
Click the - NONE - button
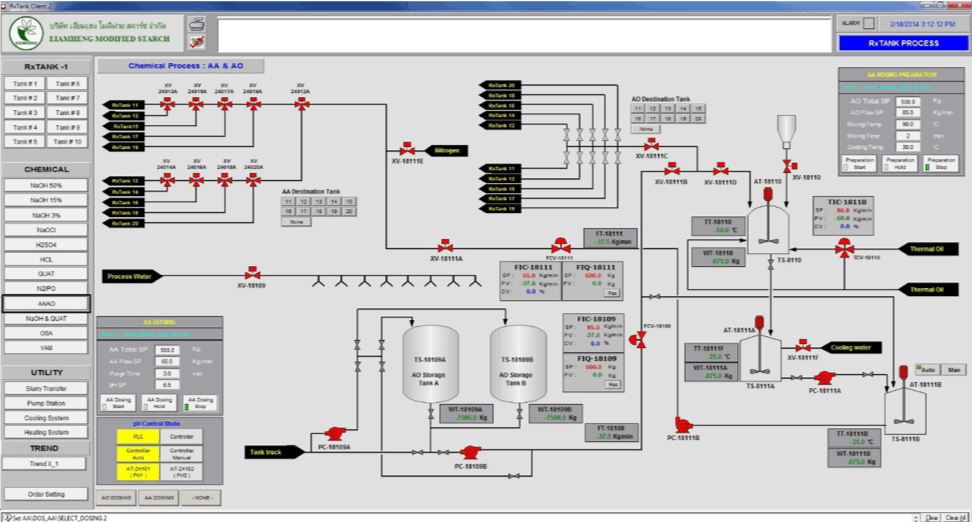[202, 497]
